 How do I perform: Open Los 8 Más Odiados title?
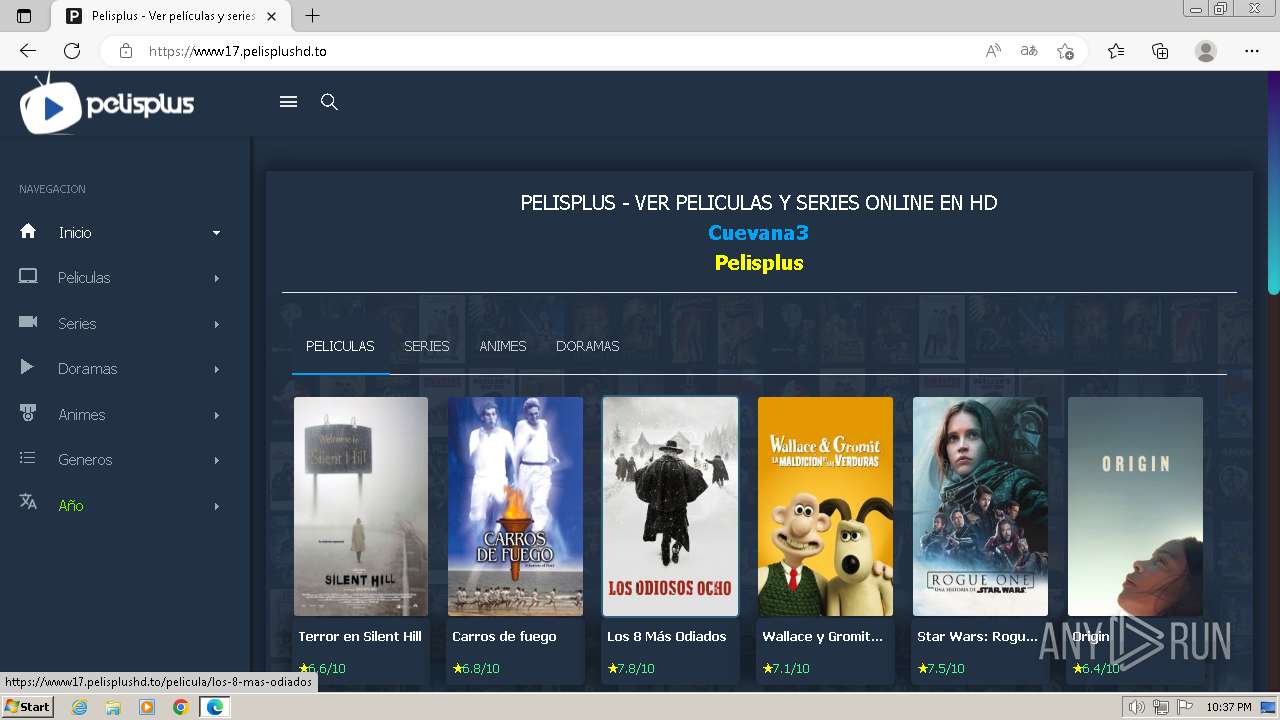666,636
